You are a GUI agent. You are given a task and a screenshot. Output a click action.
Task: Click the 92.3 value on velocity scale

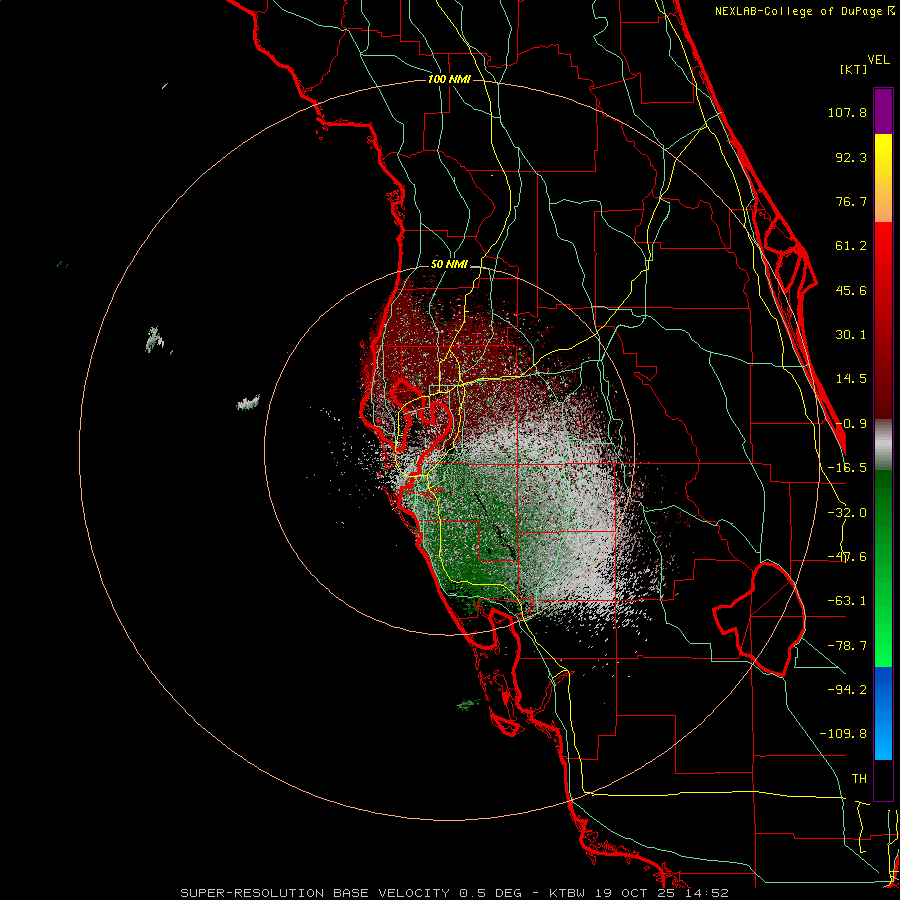click(851, 157)
